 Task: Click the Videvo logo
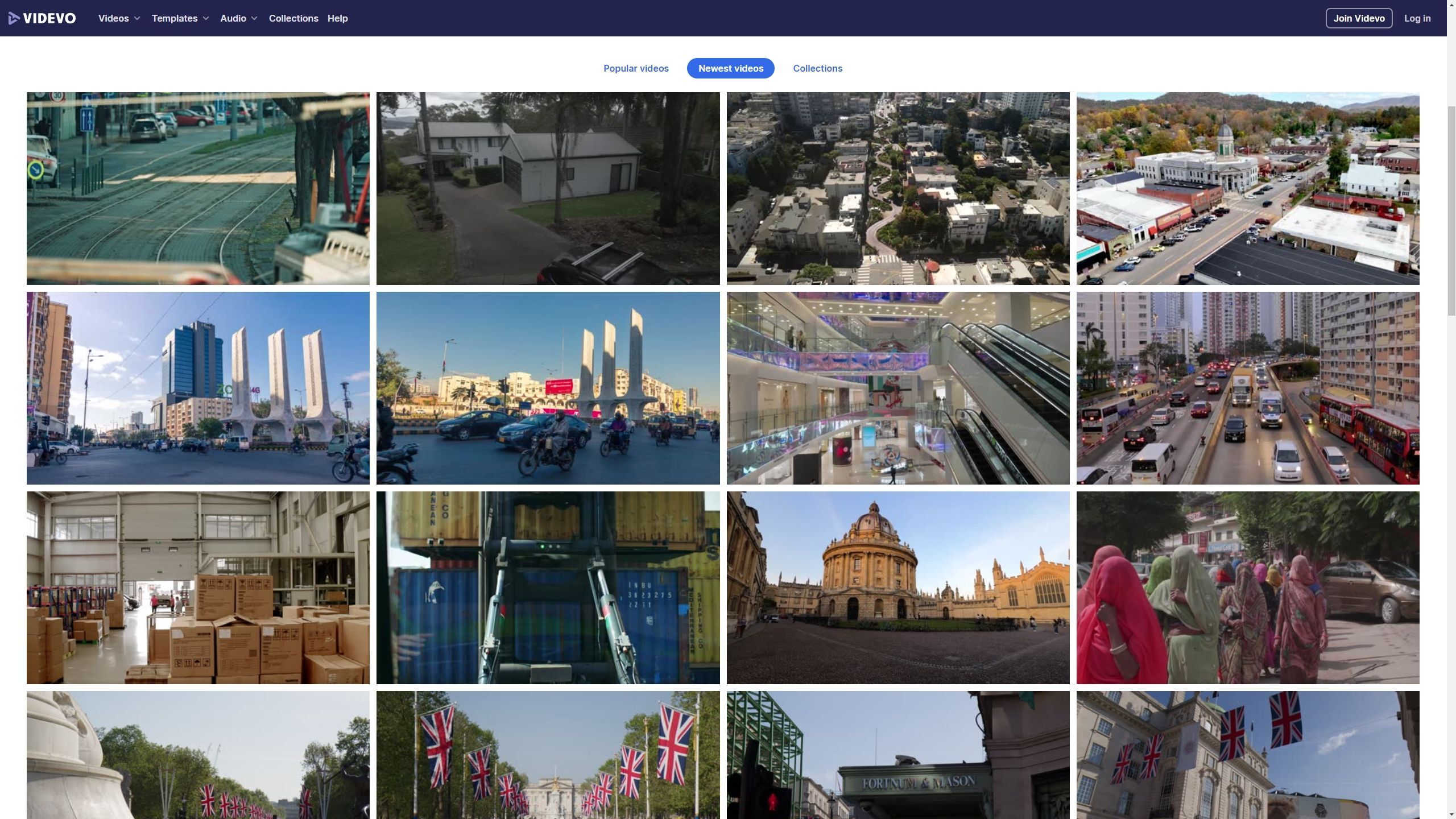42,18
